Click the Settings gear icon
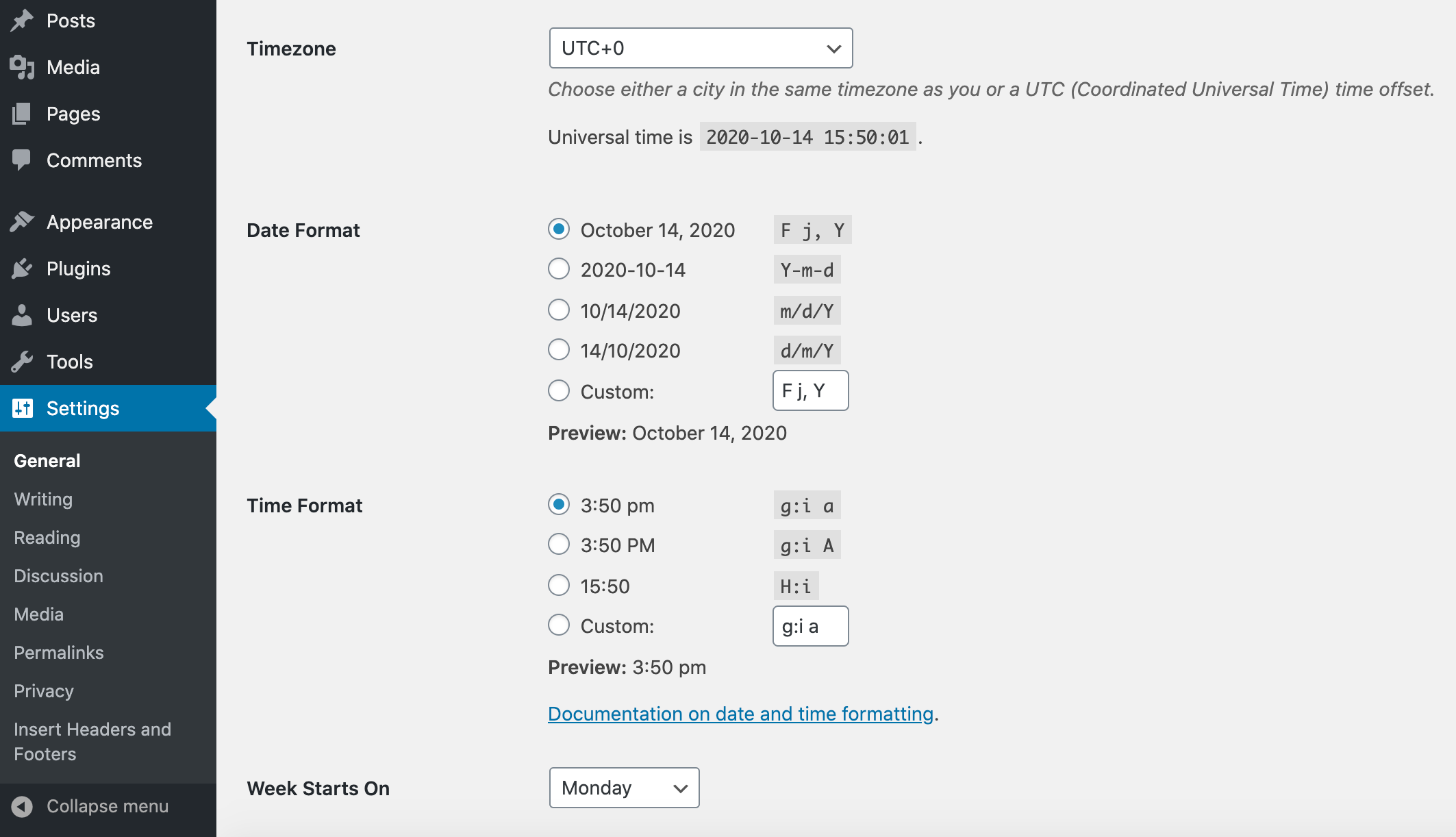The height and width of the screenshot is (837, 1456). (23, 408)
